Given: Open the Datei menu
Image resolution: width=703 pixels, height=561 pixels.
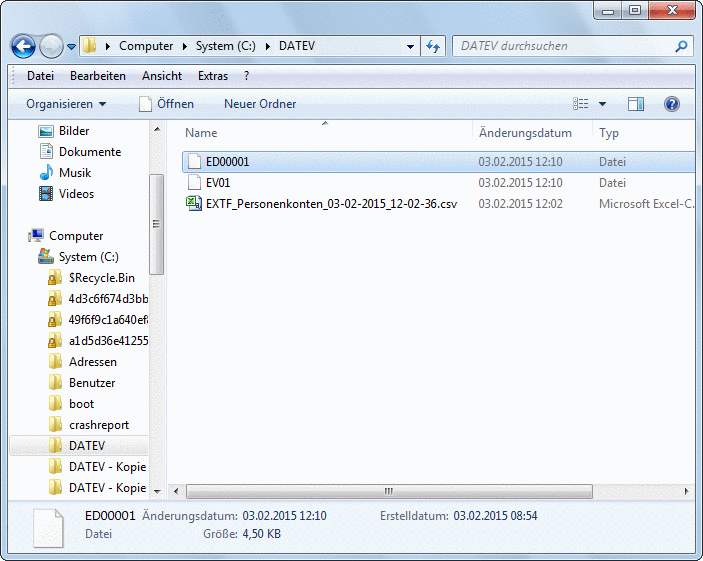Looking at the screenshot, I should coord(40,76).
